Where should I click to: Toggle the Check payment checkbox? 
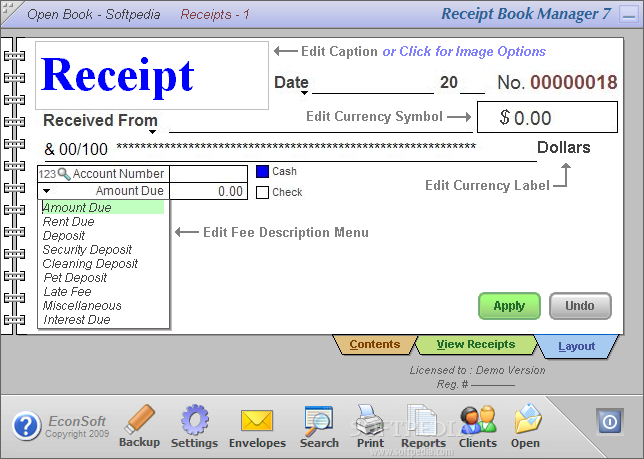pyautogui.click(x=262, y=193)
